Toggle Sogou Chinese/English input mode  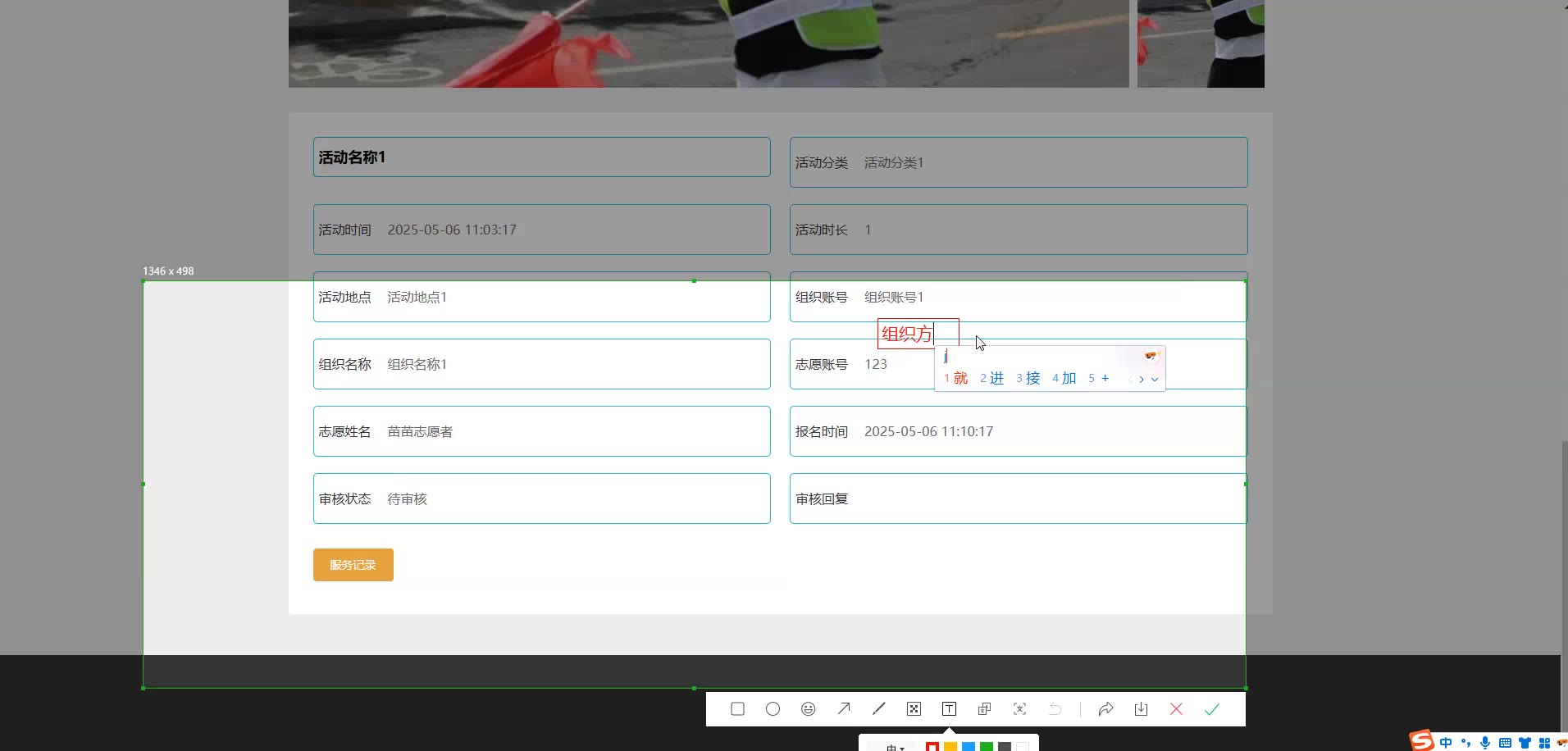(x=1446, y=743)
